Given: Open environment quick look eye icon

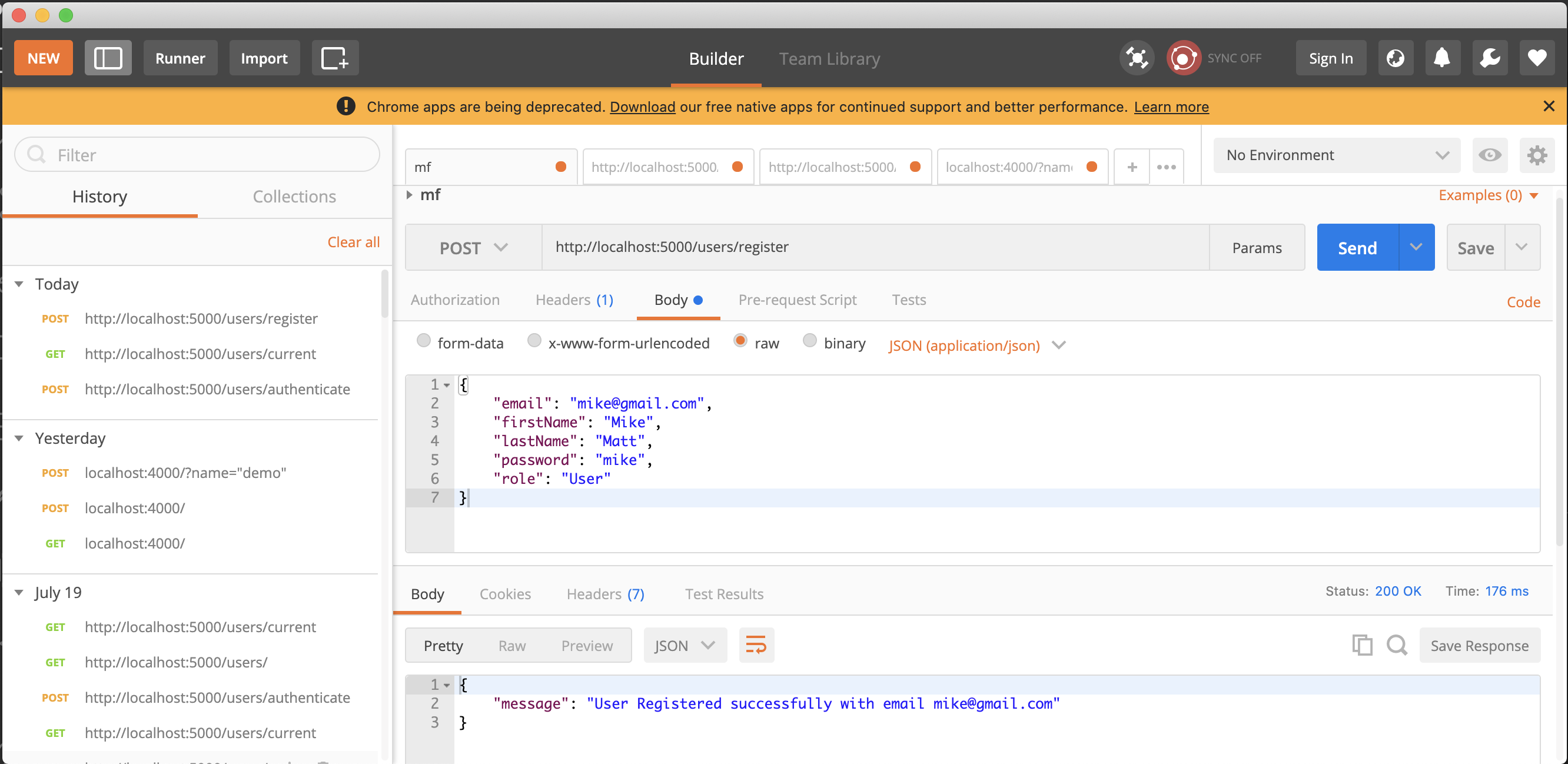Looking at the screenshot, I should [1490, 155].
